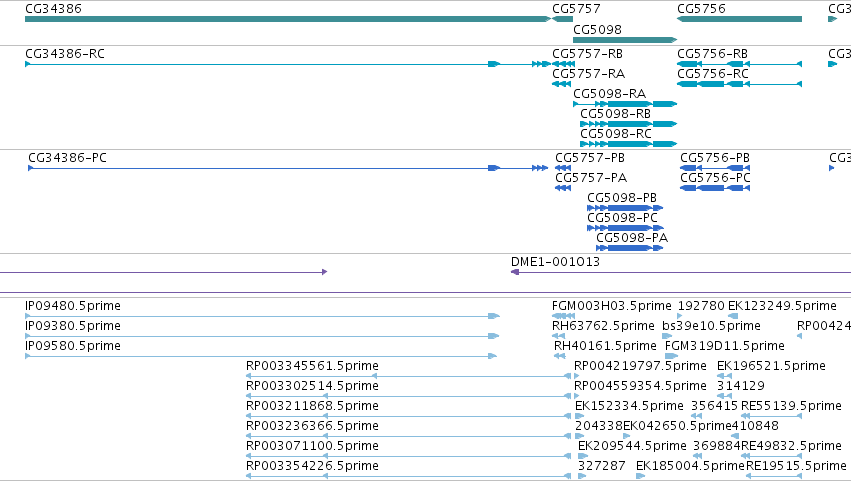Select the CG5757 gene label

(x=576, y=9)
